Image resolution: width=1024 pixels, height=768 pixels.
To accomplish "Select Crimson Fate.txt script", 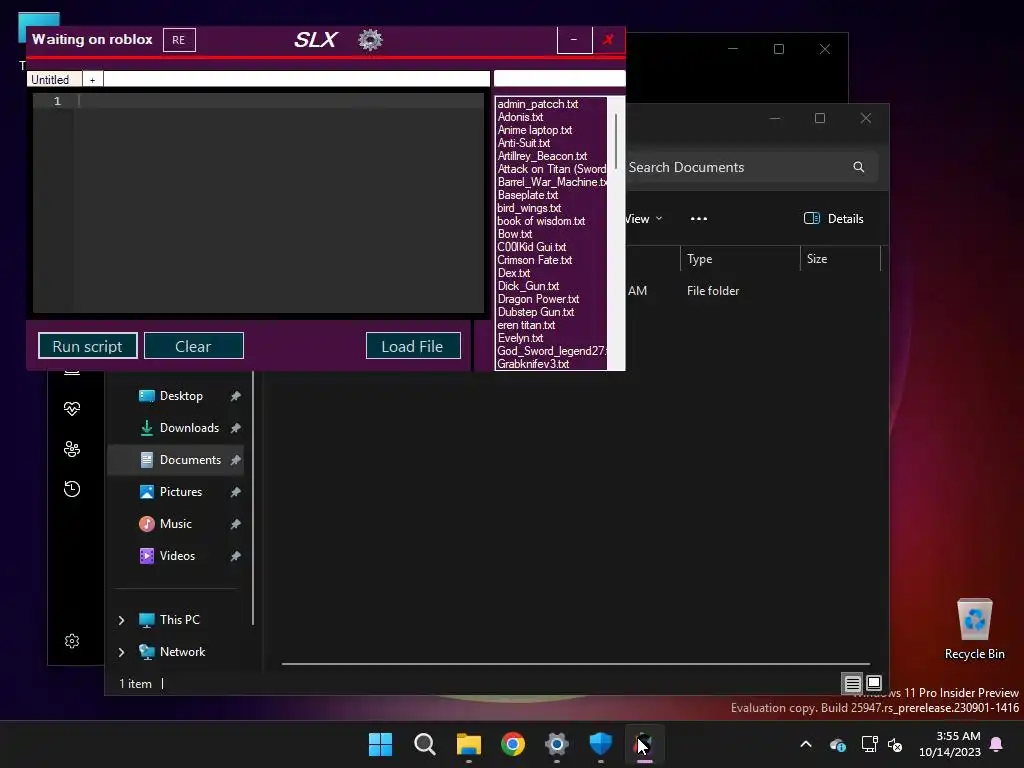I will pyautogui.click(x=534, y=260).
